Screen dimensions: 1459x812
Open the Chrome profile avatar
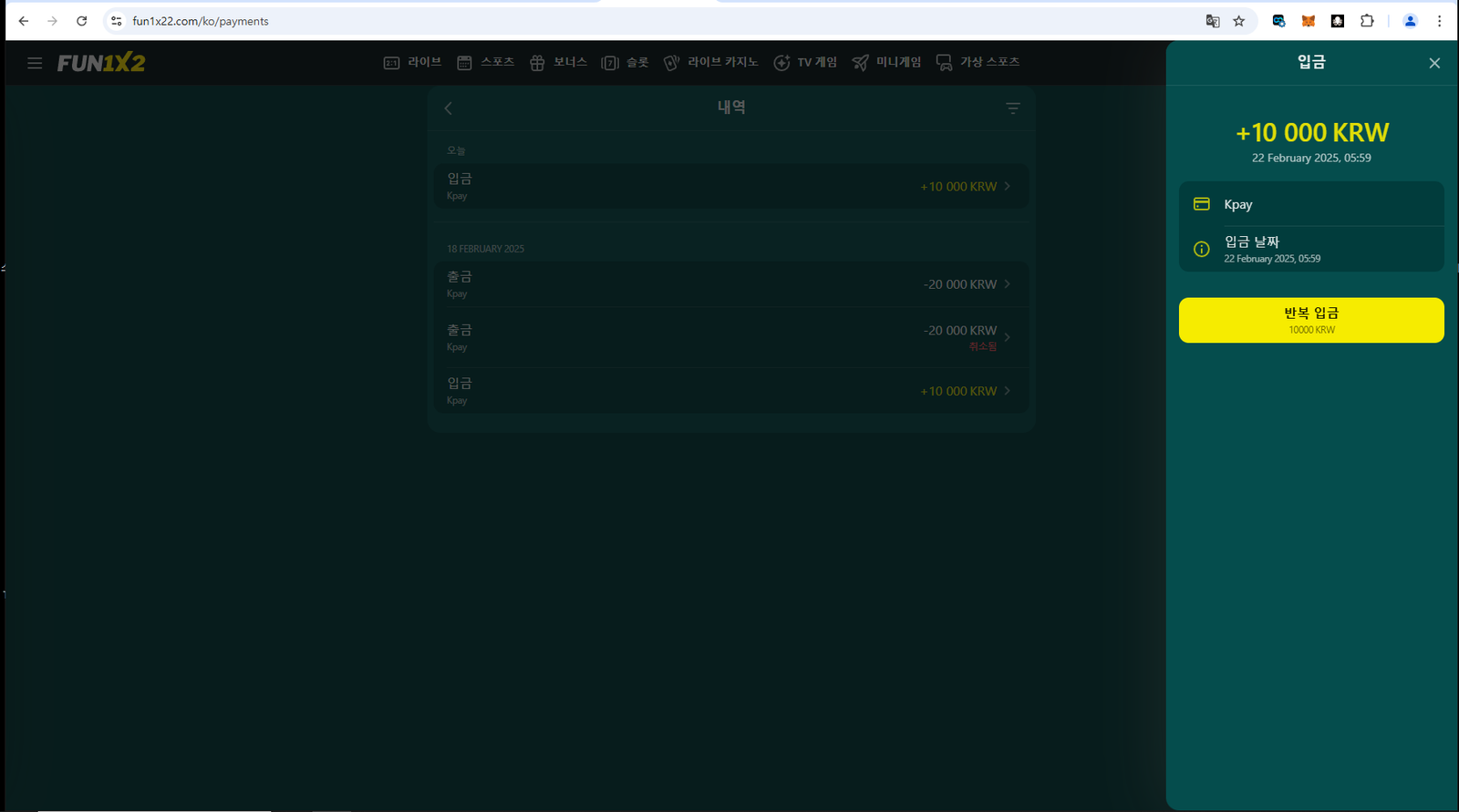(1410, 21)
